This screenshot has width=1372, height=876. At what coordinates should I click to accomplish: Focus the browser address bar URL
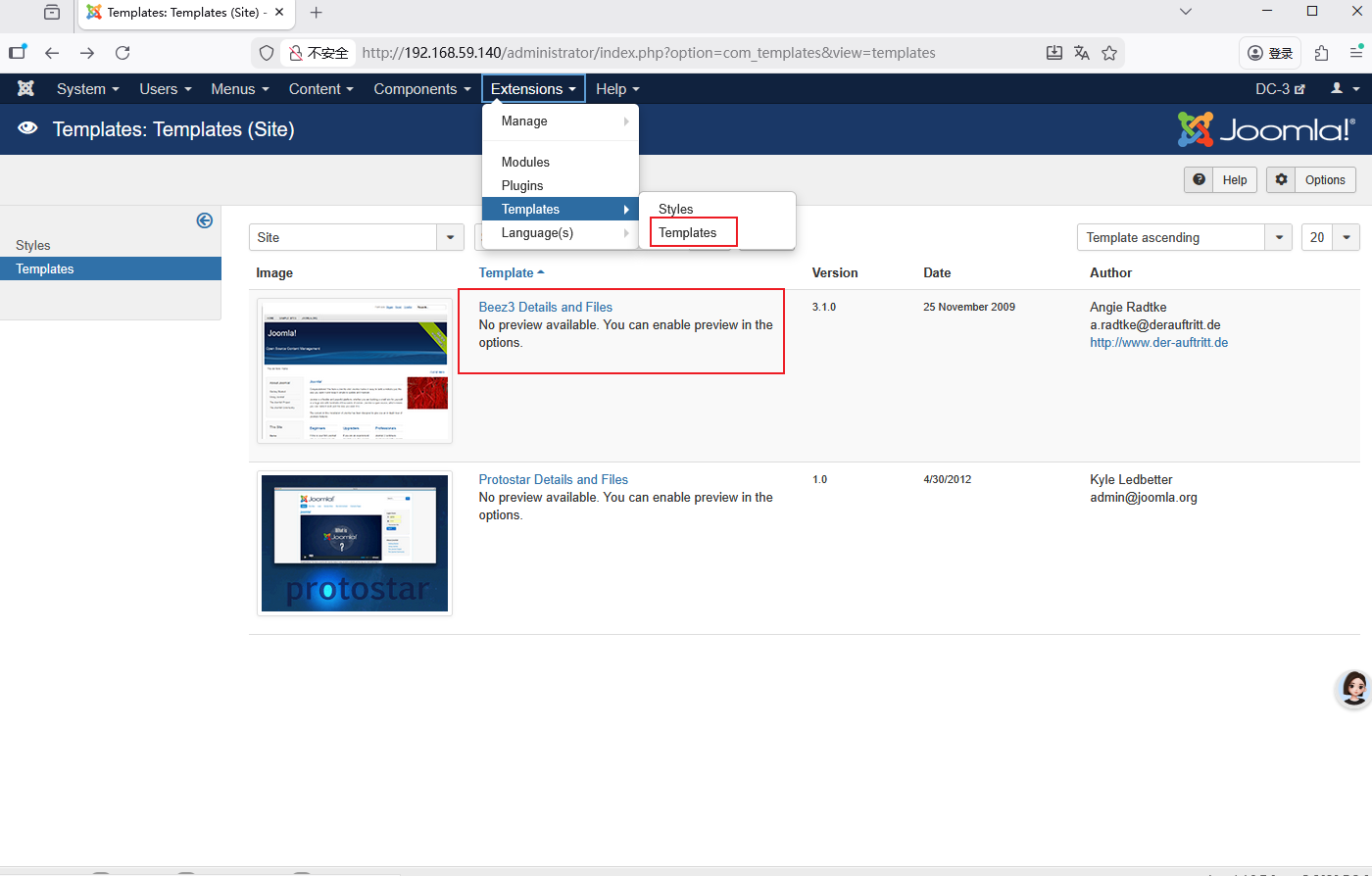coord(649,53)
